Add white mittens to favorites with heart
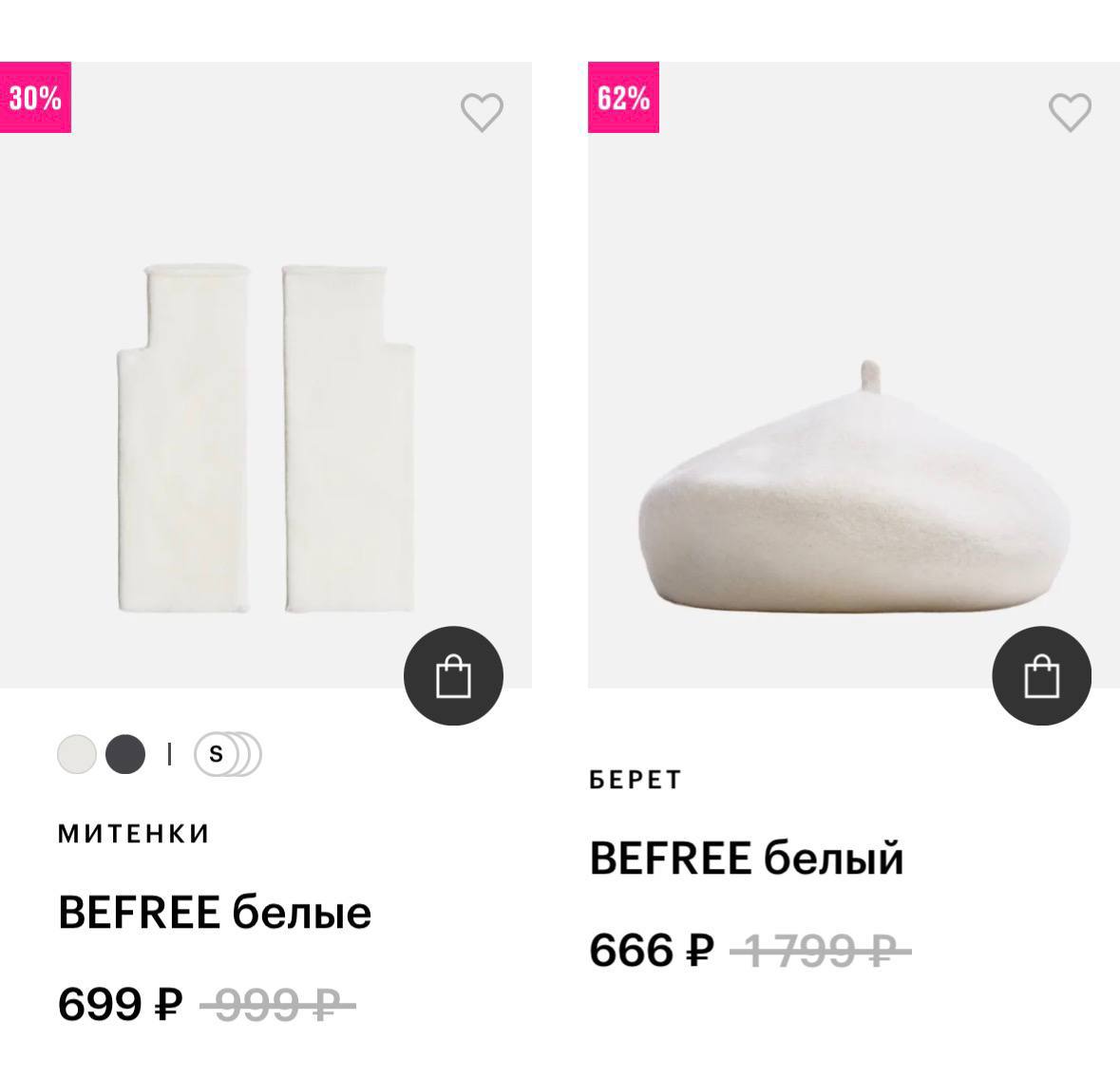Screen dimensions: 1120x1076 482,113
